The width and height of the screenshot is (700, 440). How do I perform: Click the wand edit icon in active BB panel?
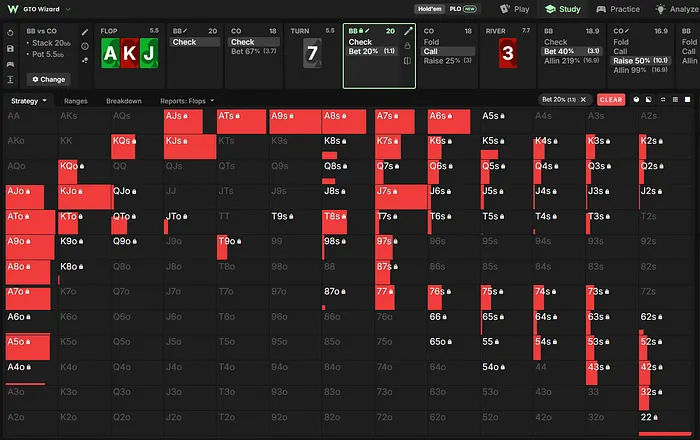point(408,31)
